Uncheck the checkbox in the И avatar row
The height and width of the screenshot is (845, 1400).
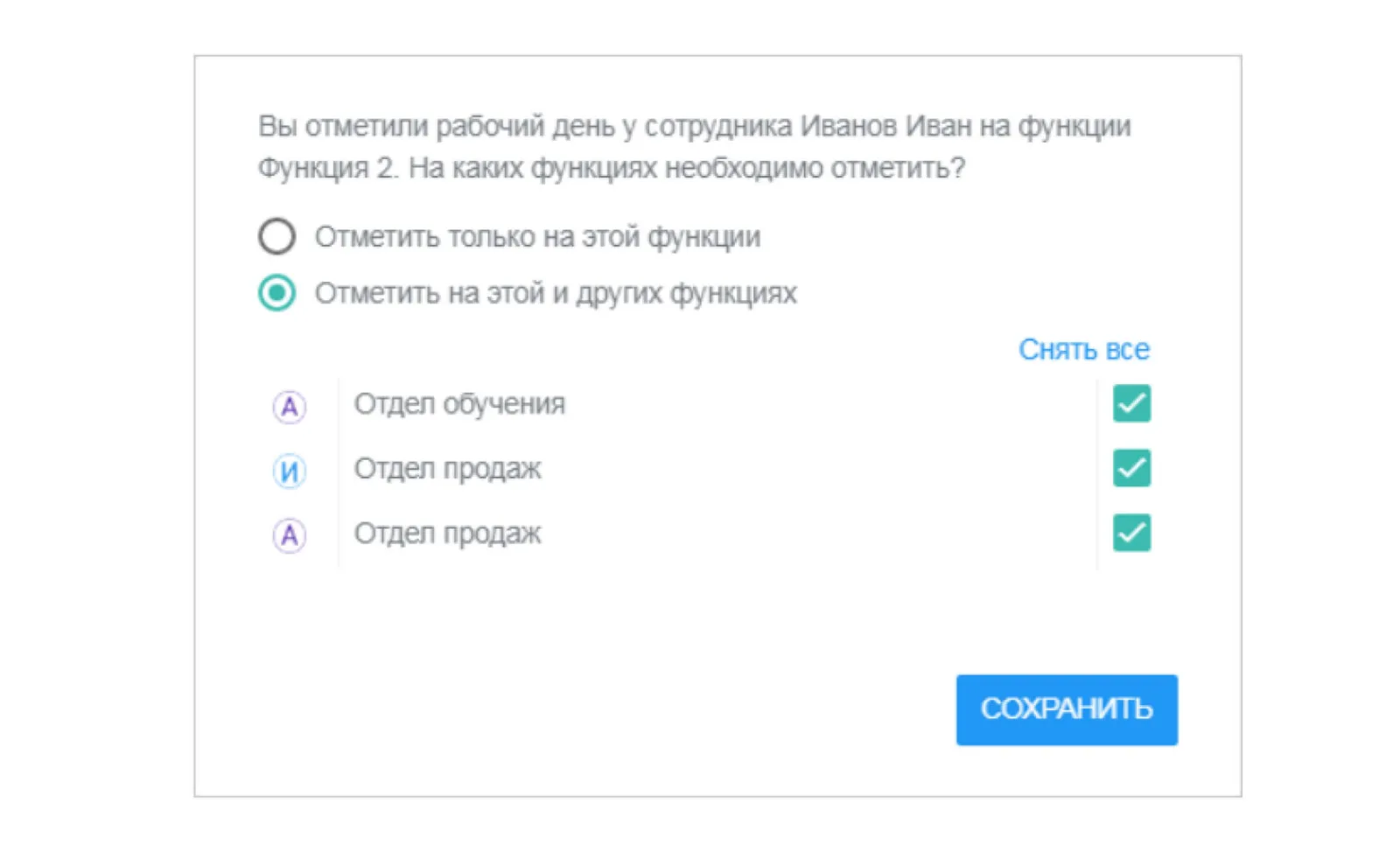coord(1131,468)
